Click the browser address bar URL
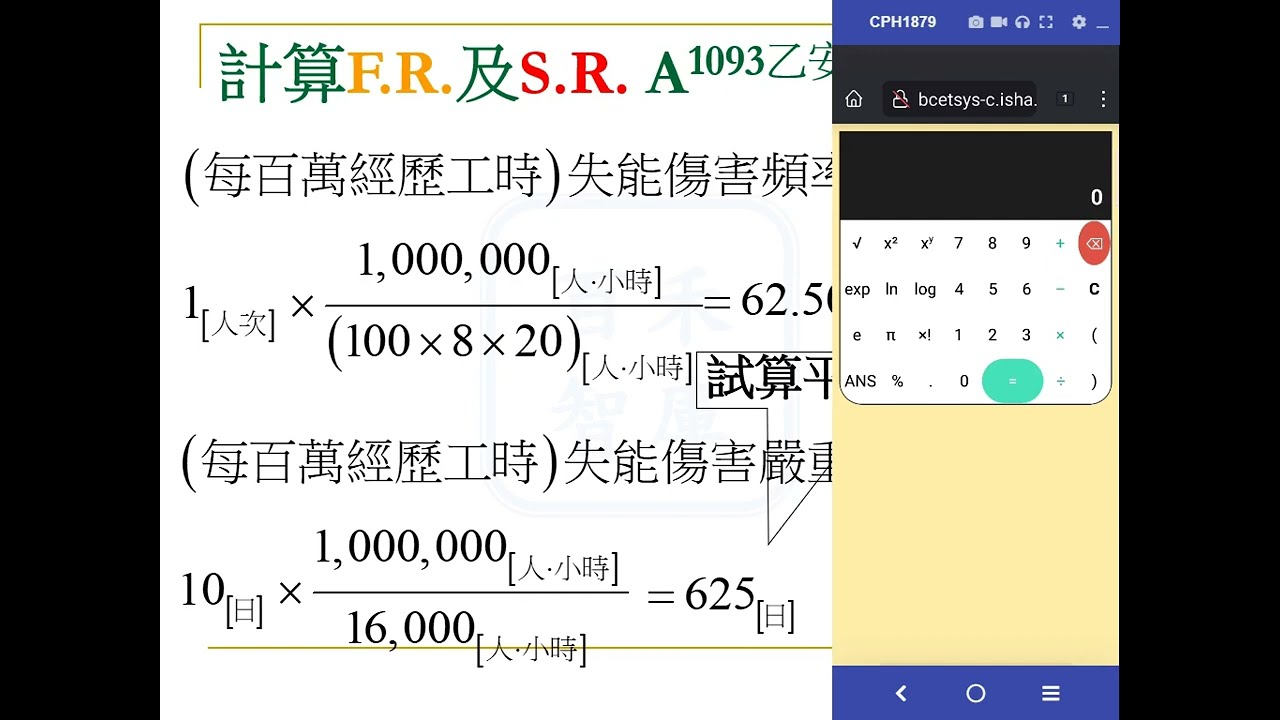The image size is (1280, 720). point(977,99)
